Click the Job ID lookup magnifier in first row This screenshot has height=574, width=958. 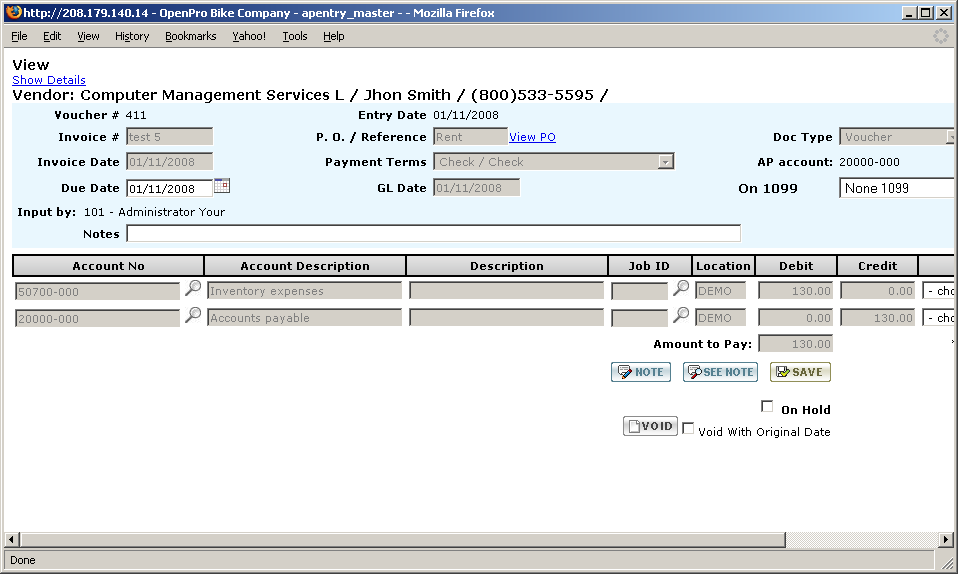point(681,289)
